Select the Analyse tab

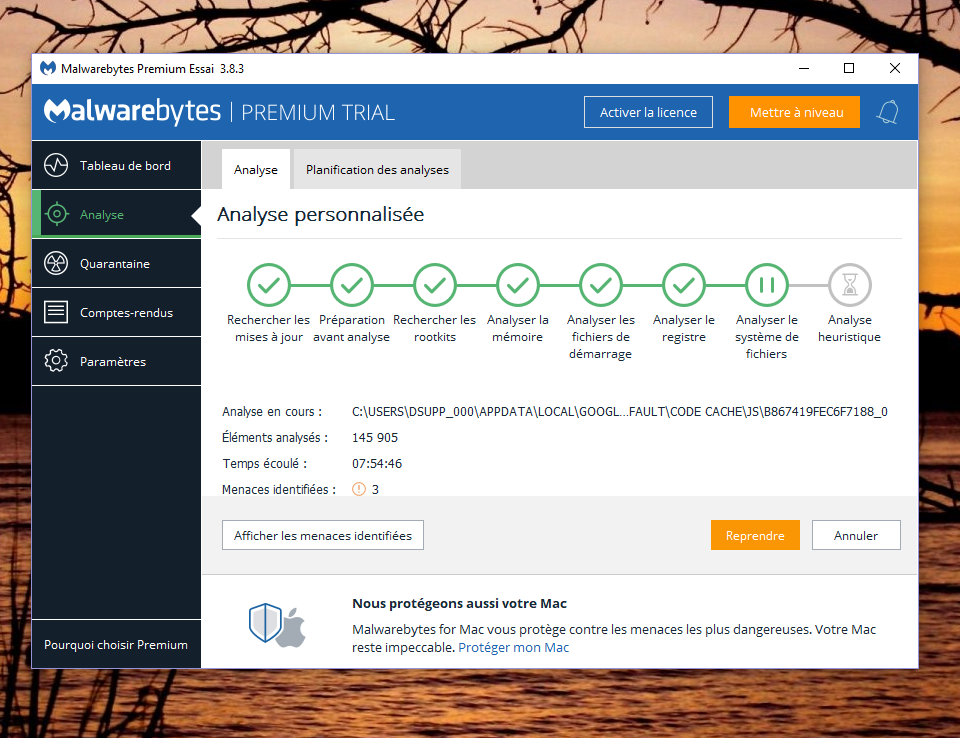[255, 169]
